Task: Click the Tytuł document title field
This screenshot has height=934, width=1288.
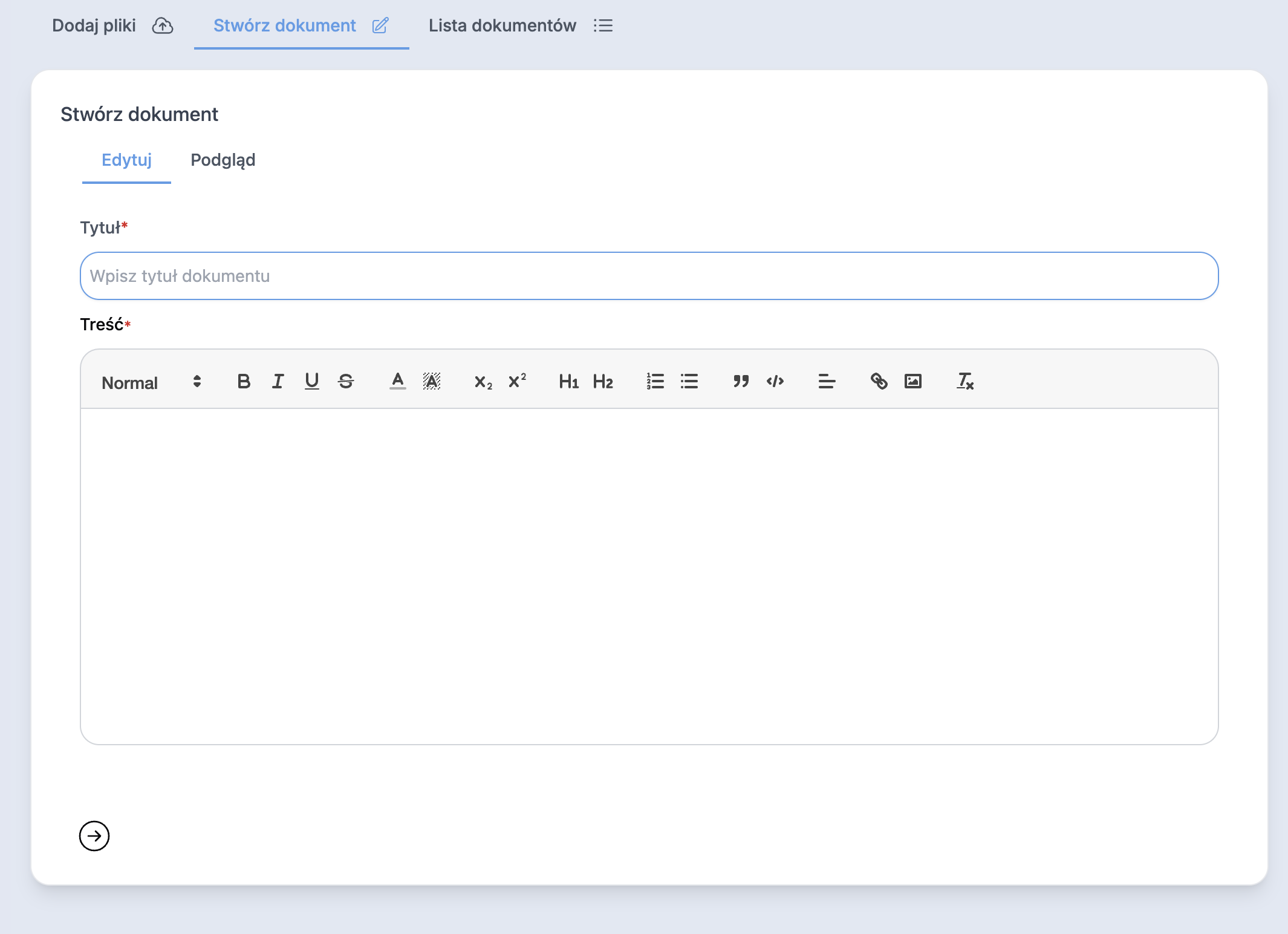Action: tap(649, 276)
